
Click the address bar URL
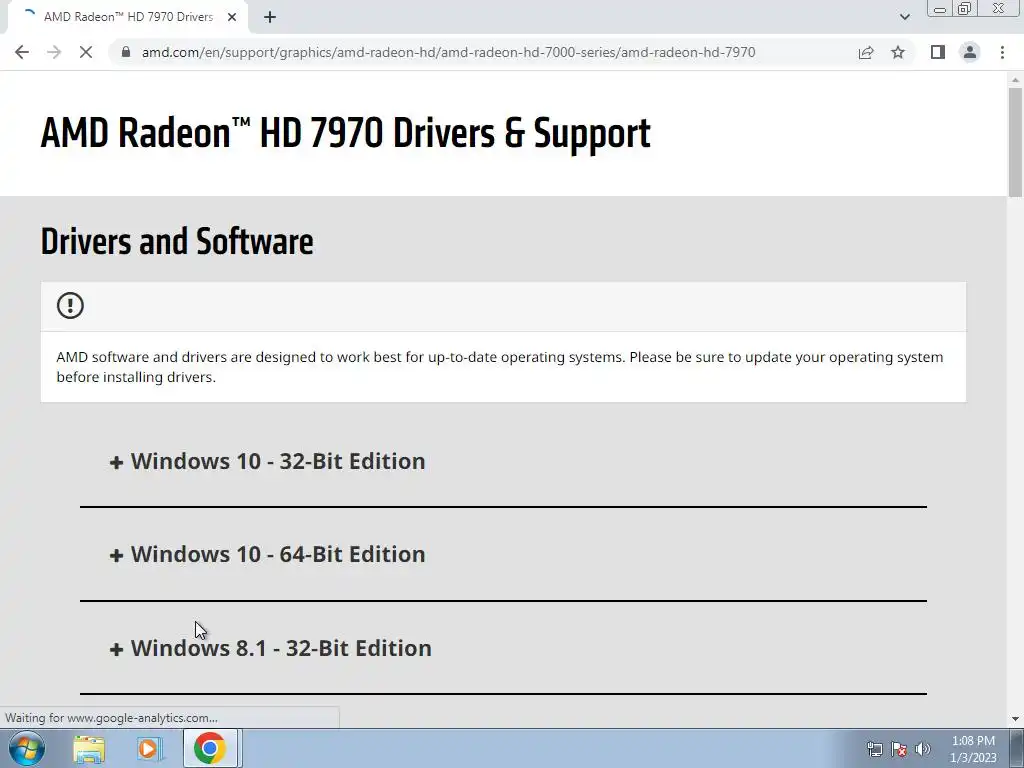[x=448, y=52]
